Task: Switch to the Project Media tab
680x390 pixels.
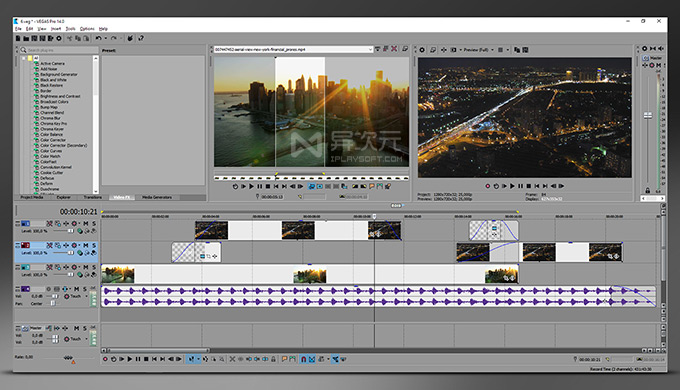Action: click(32, 197)
